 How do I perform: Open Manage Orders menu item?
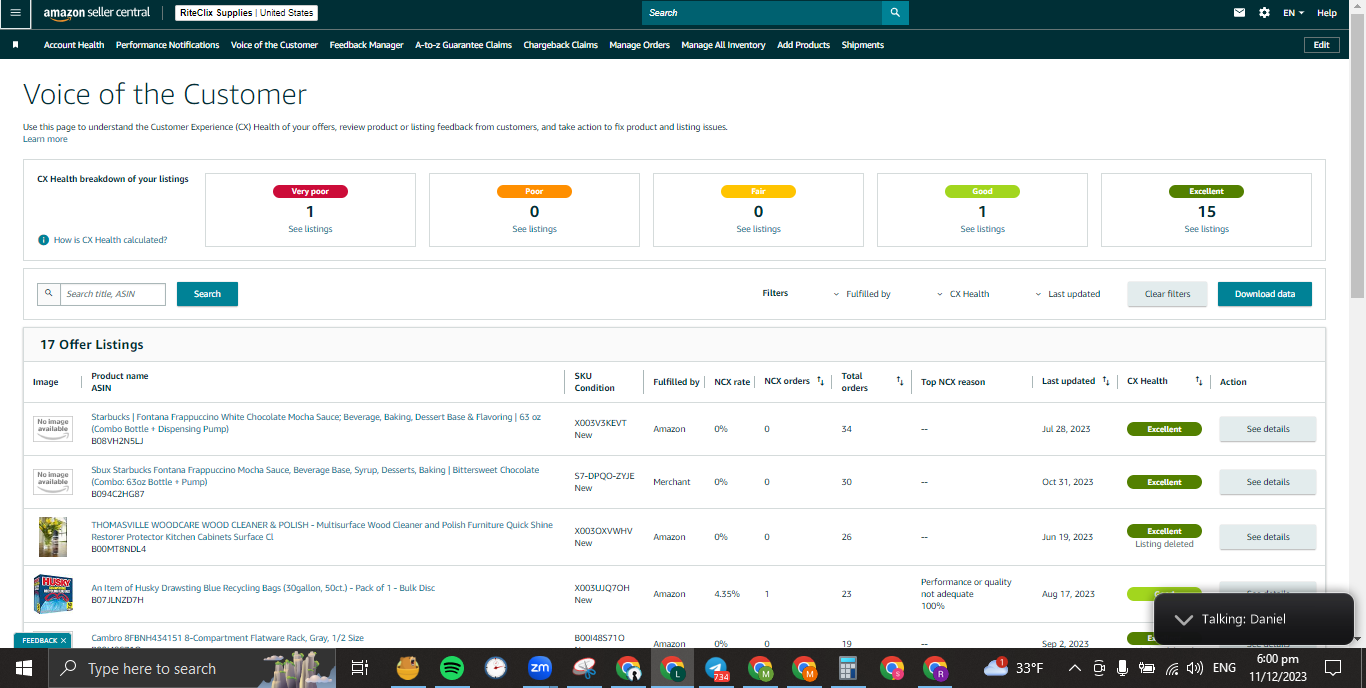[x=639, y=45]
